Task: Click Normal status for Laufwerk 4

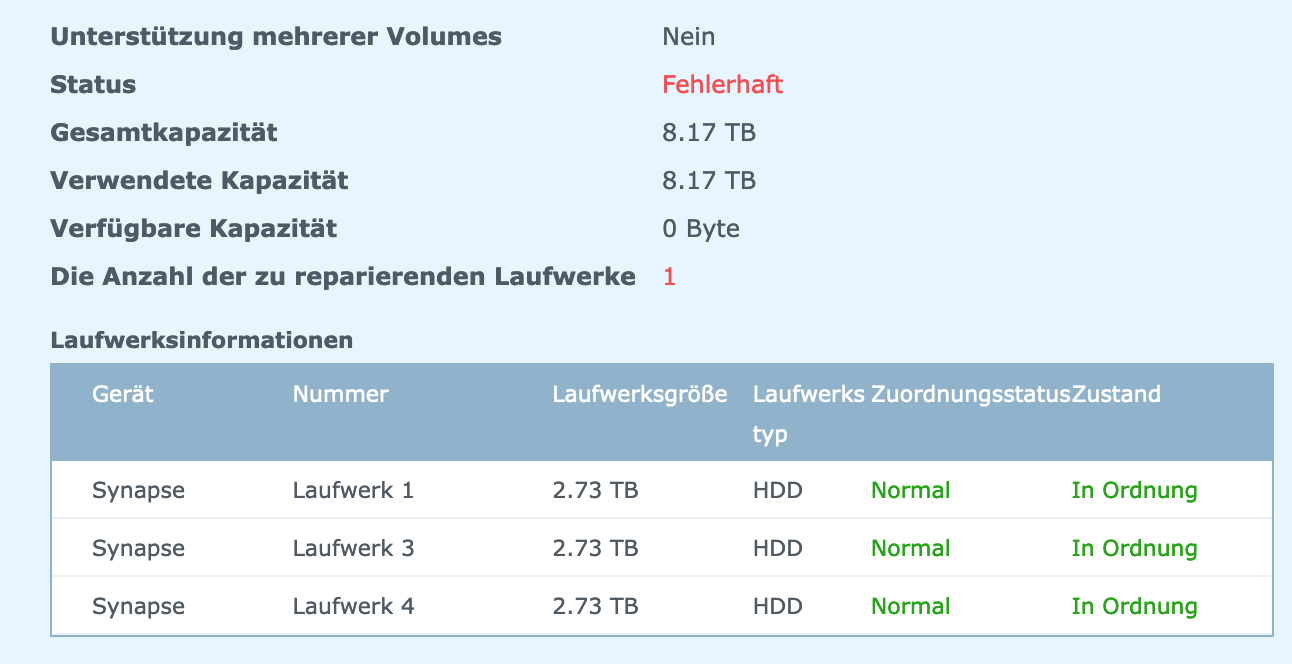Action: [910, 606]
